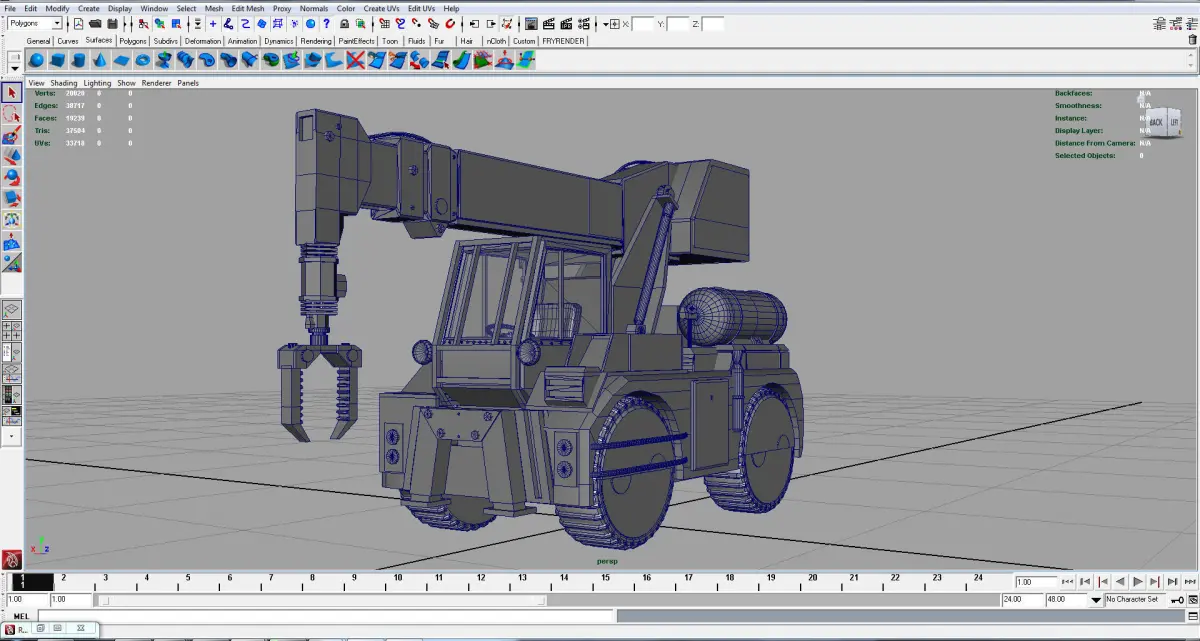This screenshot has height=641, width=1200.
Task: Switch to single perspective pane layout
Action: tap(12, 311)
